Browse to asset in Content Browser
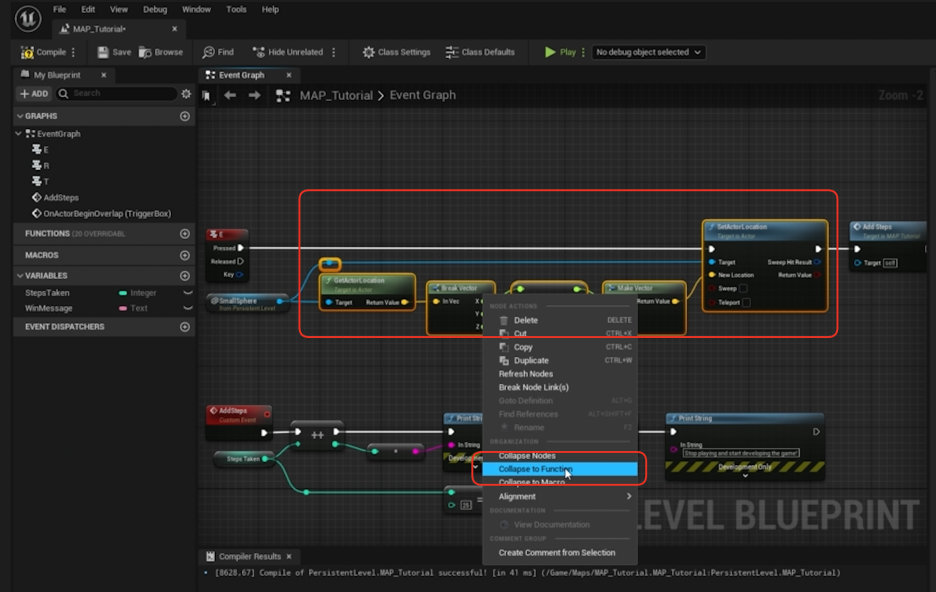 (161, 53)
